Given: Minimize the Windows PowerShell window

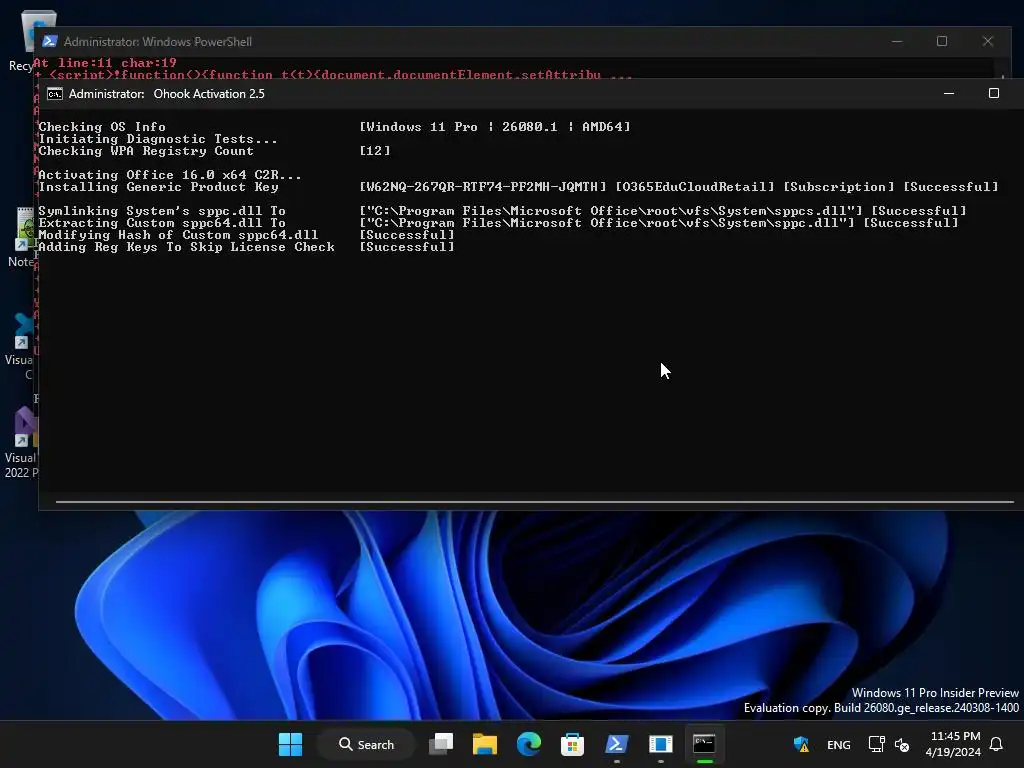Looking at the screenshot, I should point(897,41).
